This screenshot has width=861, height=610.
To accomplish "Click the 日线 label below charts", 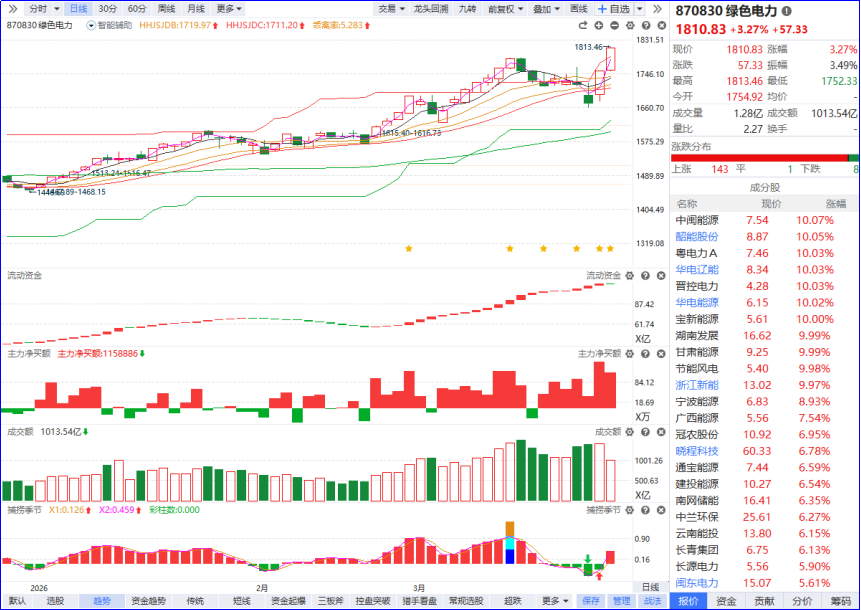I will (x=651, y=587).
